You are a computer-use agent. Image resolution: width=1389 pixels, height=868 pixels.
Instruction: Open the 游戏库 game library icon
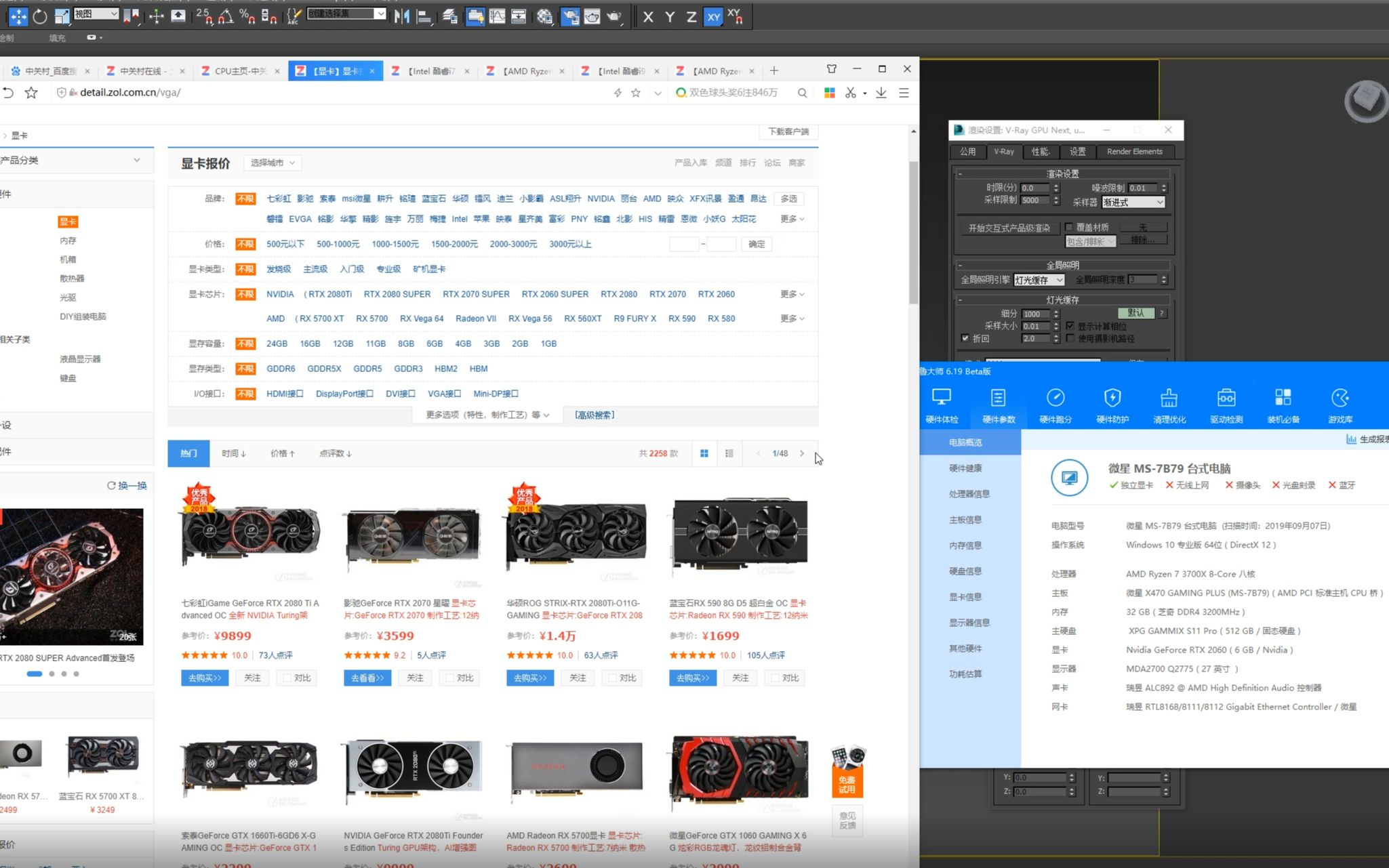click(1340, 405)
